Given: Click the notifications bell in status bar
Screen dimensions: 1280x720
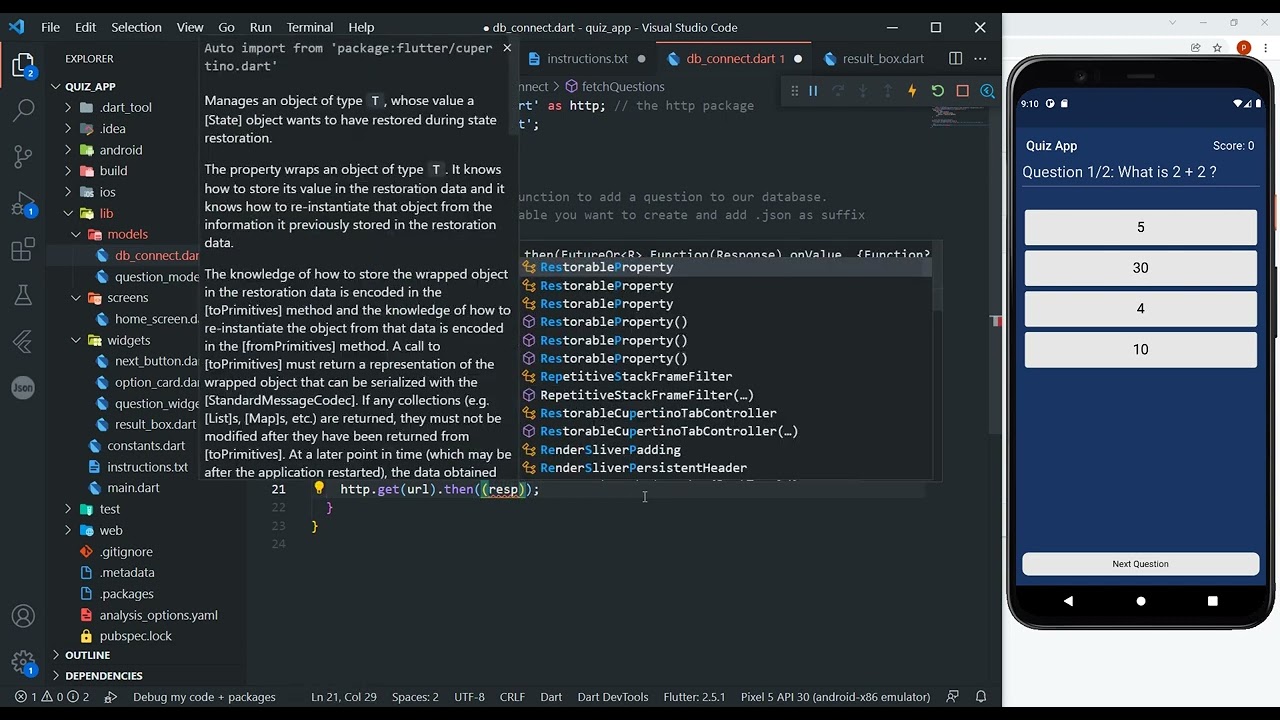Looking at the screenshot, I should click(x=981, y=697).
